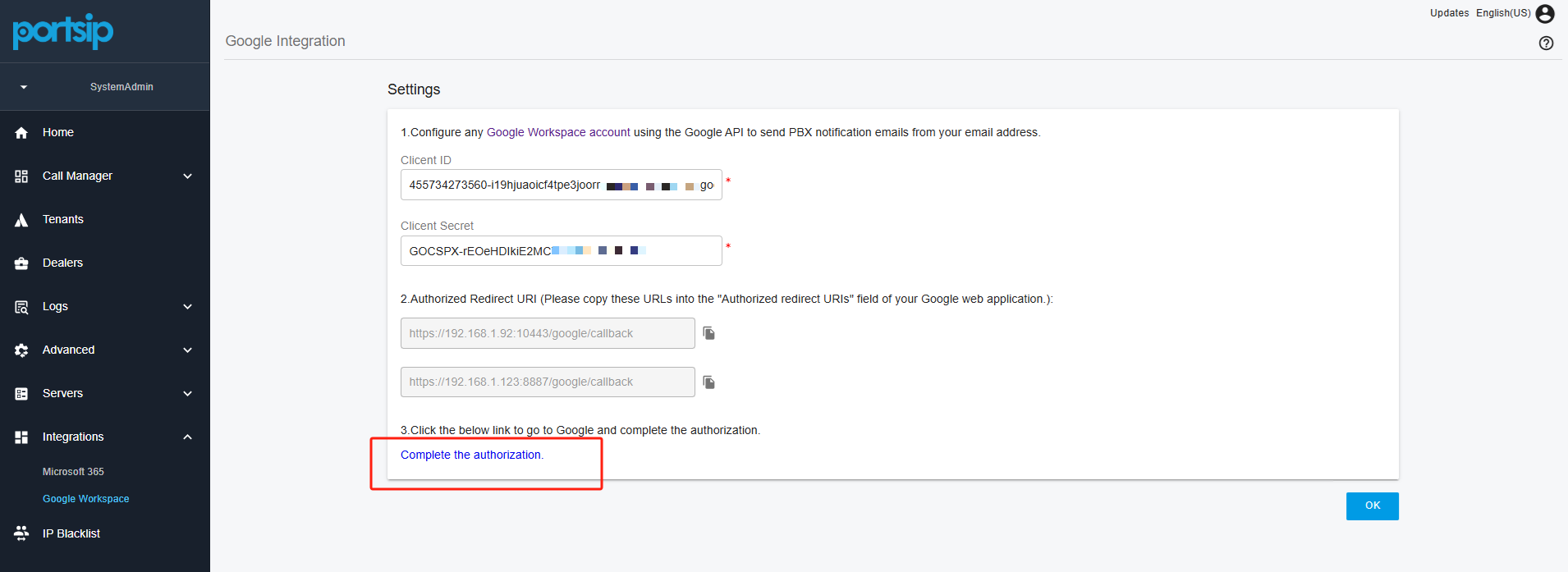
Task: Click the Dealers briefcase icon
Action: pyautogui.click(x=21, y=263)
